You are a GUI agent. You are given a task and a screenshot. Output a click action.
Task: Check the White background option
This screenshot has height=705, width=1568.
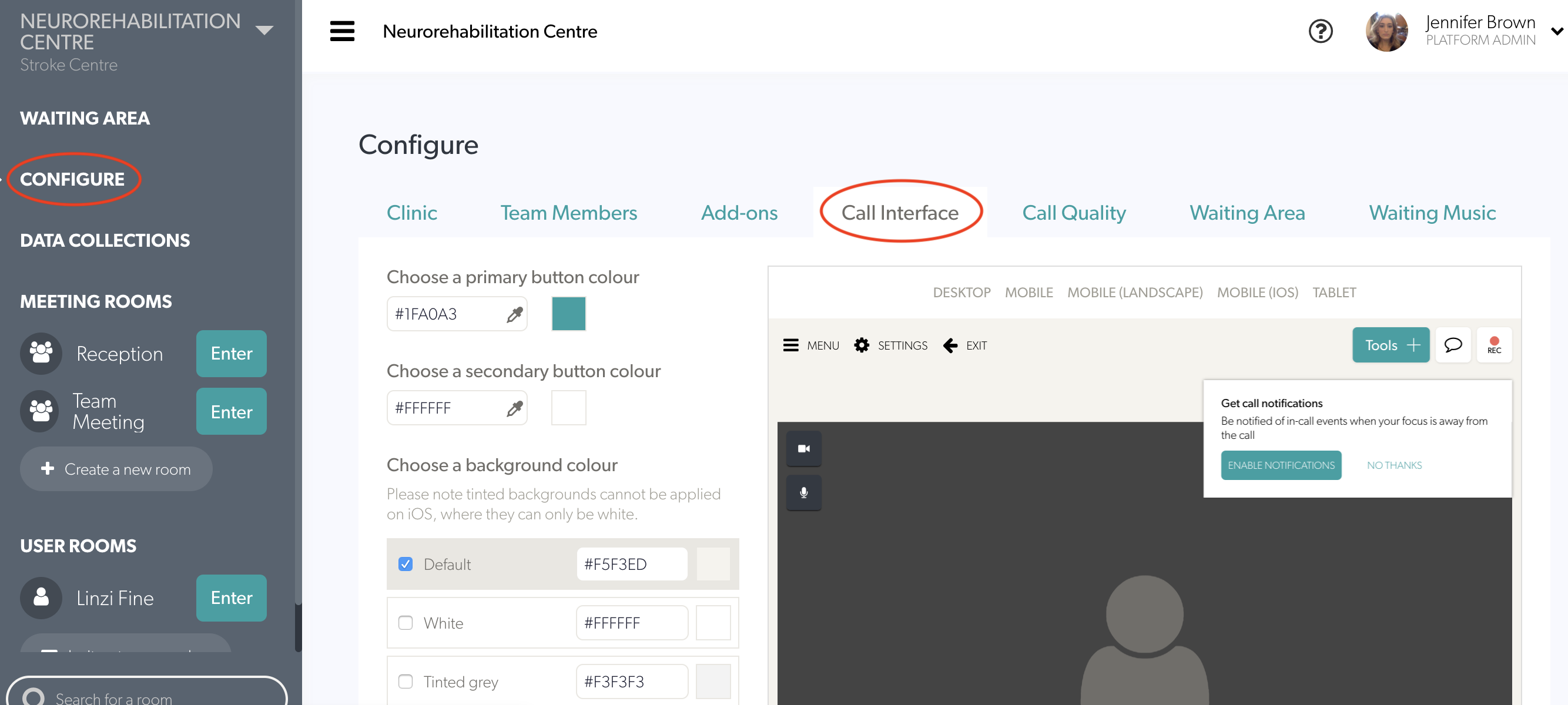[x=406, y=622]
